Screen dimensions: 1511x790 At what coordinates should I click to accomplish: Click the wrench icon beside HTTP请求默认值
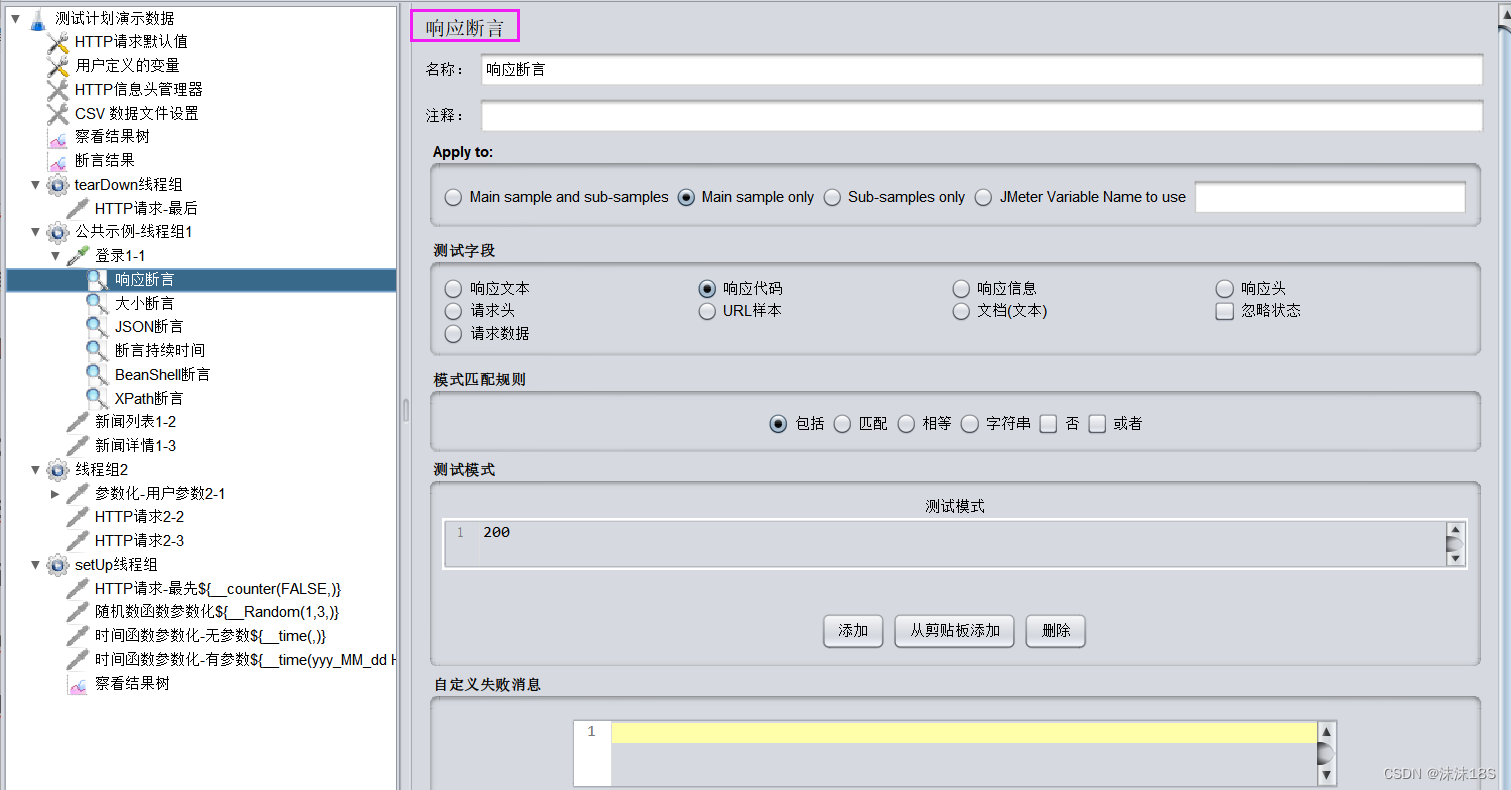(58, 42)
